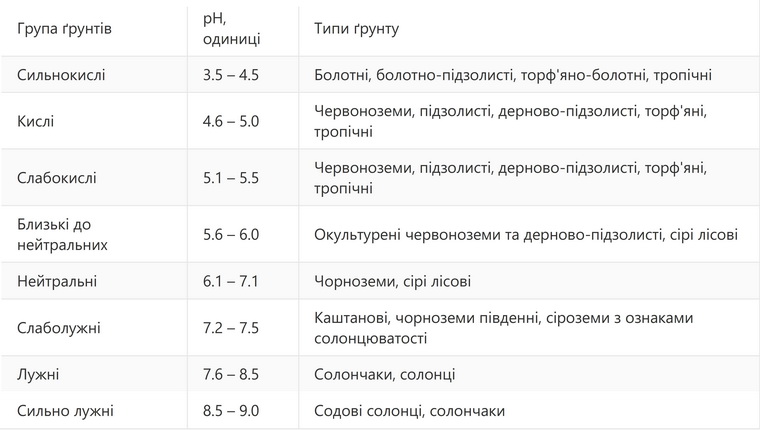Click the 'Слабокислі' soil group cell
Screen dimensions: 760x430
click(x=57, y=177)
